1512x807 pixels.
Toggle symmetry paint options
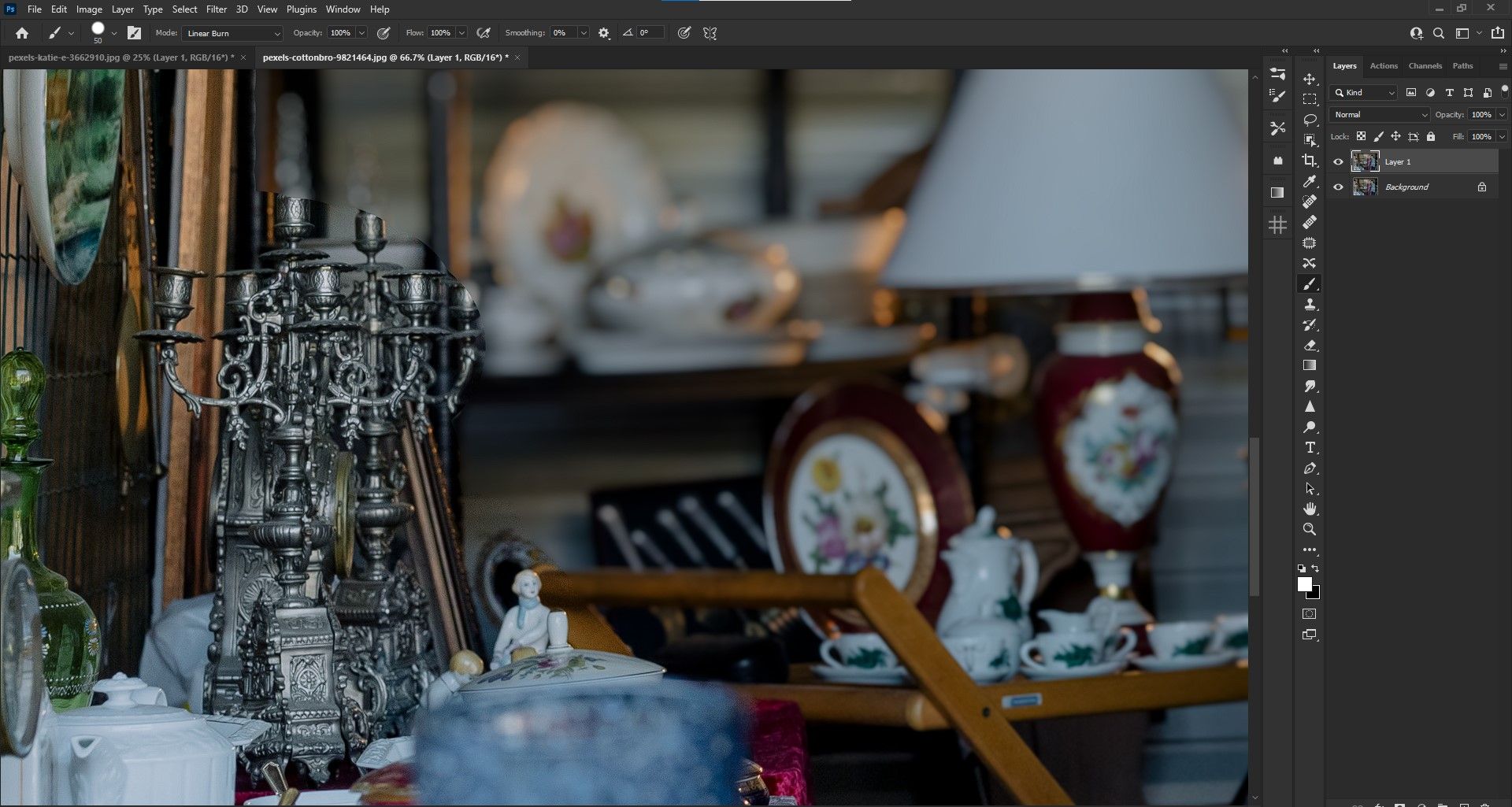pyautogui.click(x=710, y=33)
